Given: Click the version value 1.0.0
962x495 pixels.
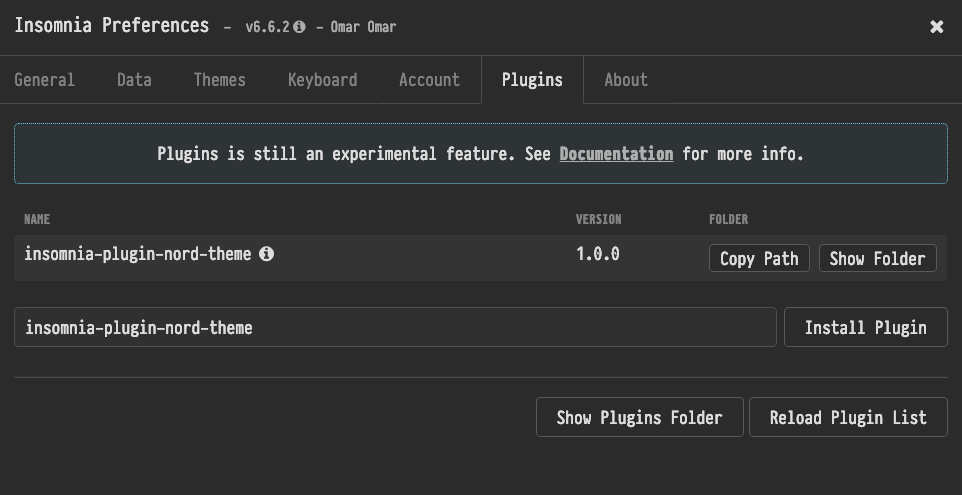Looking at the screenshot, I should 598,254.
